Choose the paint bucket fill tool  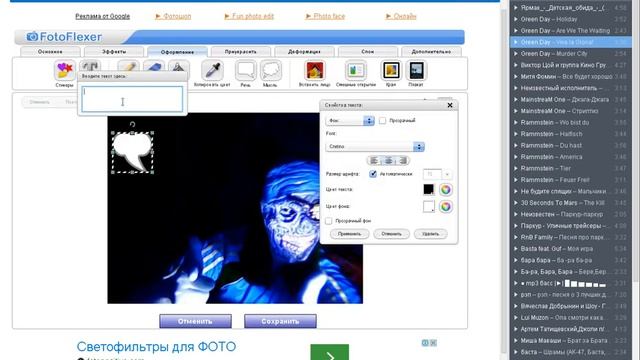click(x=178, y=66)
